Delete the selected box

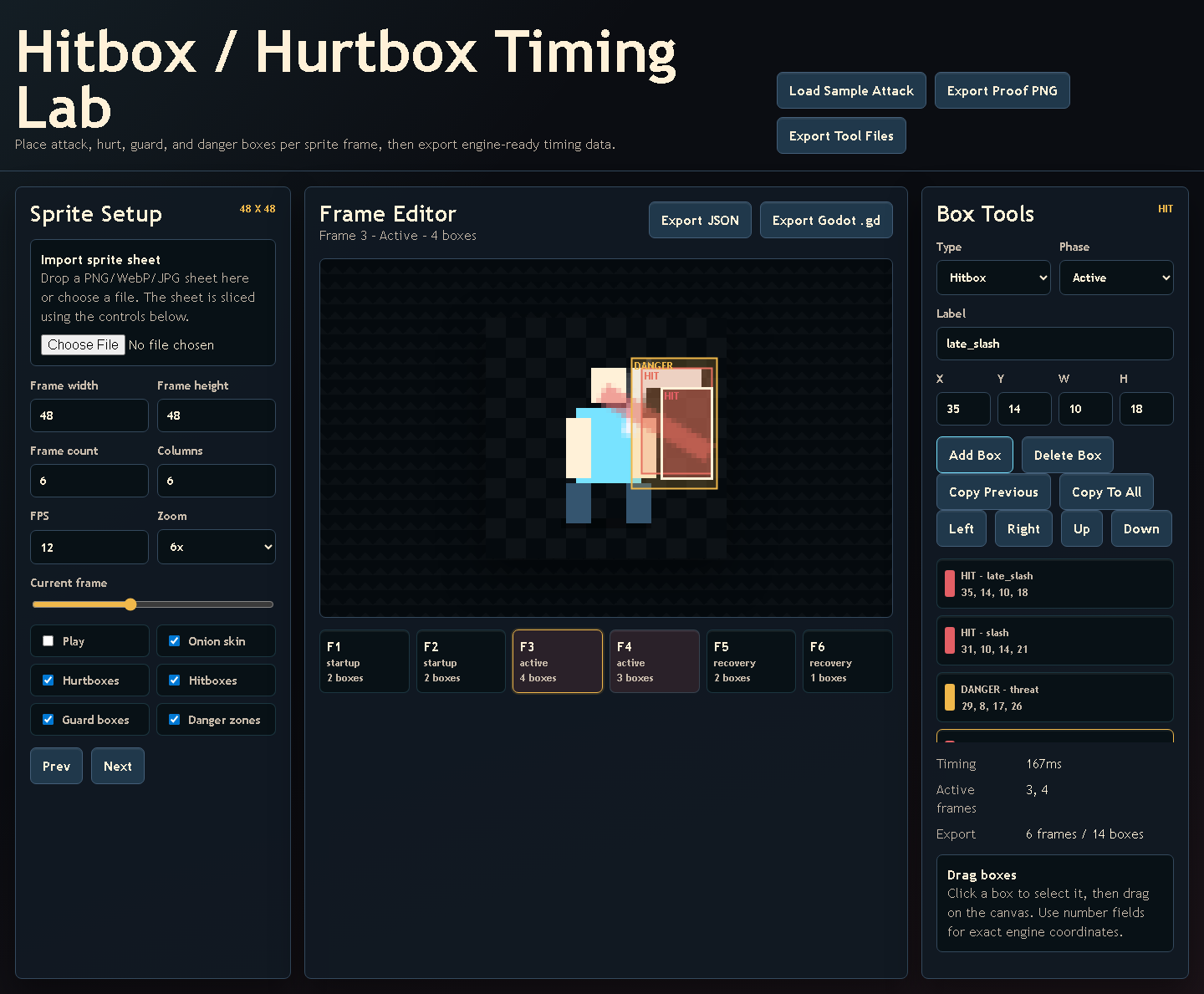coord(1068,455)
